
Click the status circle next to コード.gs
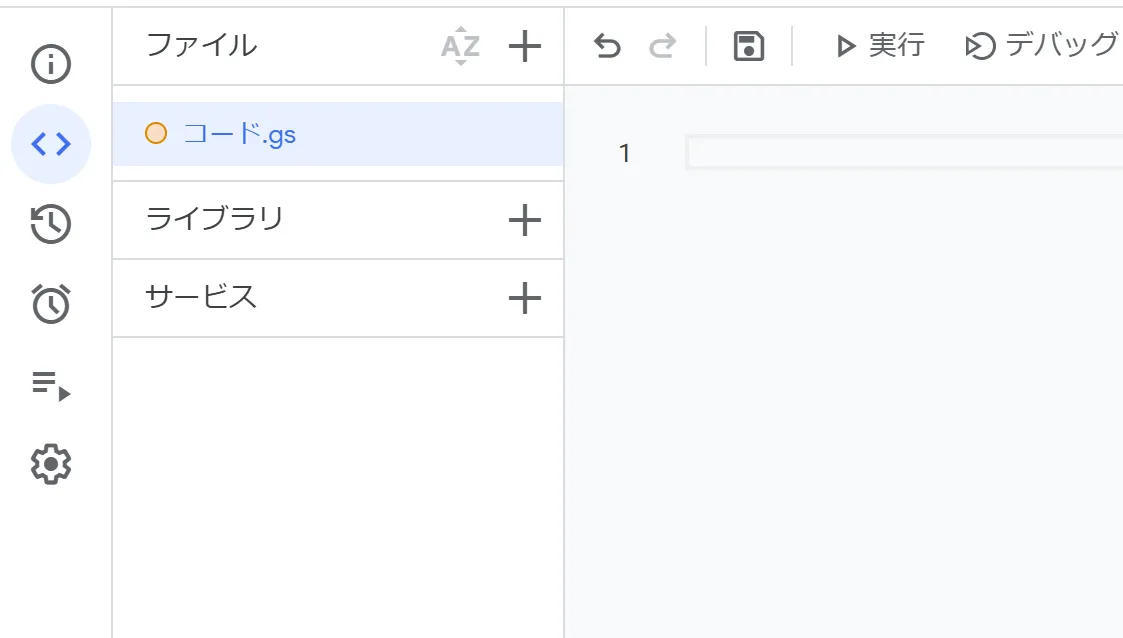point(156,133)
